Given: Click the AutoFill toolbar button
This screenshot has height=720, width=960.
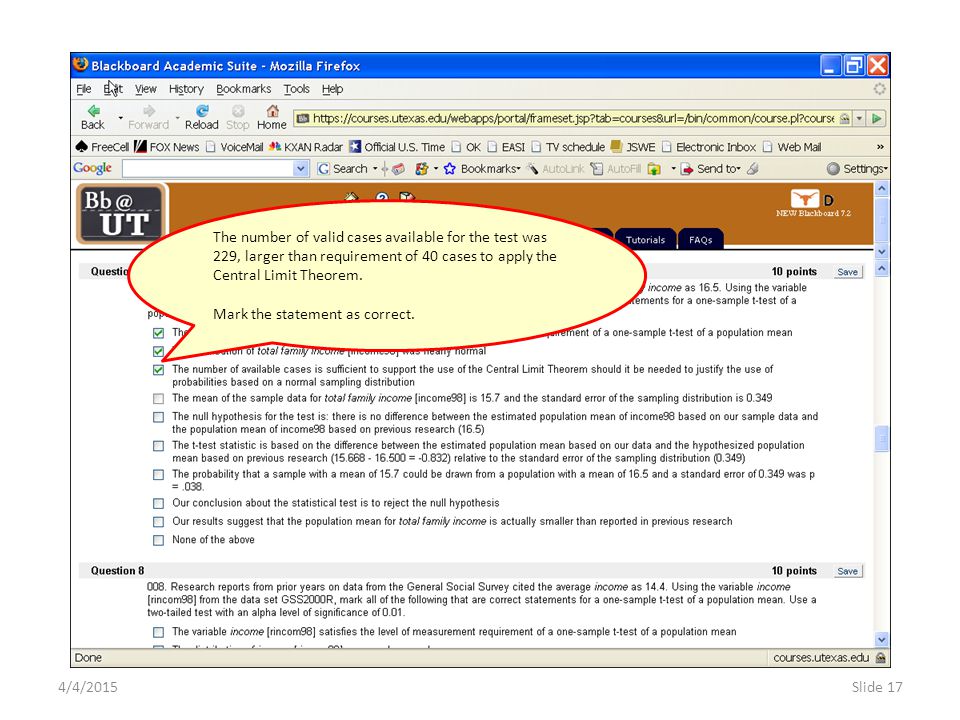Looking at the screenshot, I should click(x=616, y=168).
